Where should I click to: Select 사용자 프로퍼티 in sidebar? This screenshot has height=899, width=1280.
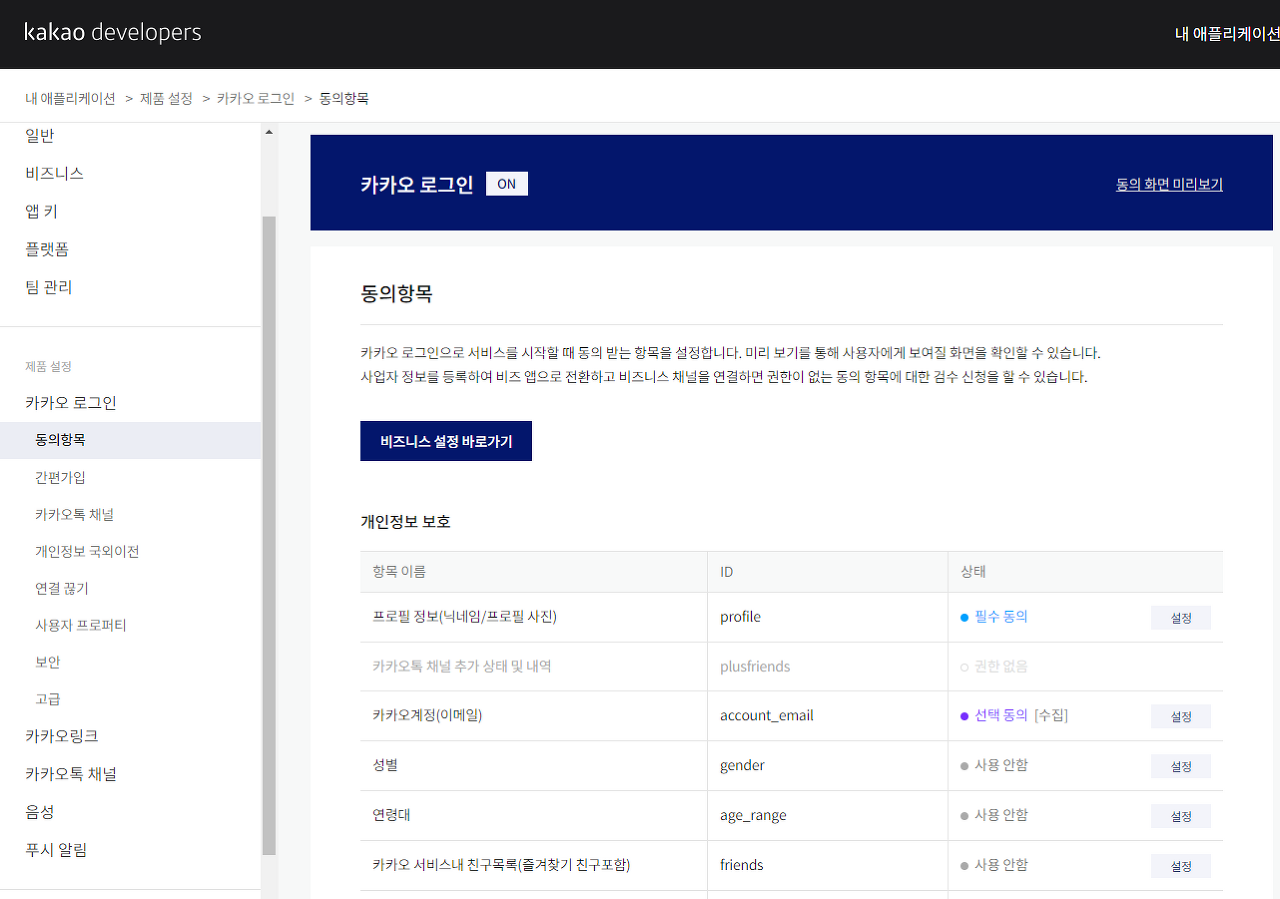81,625
